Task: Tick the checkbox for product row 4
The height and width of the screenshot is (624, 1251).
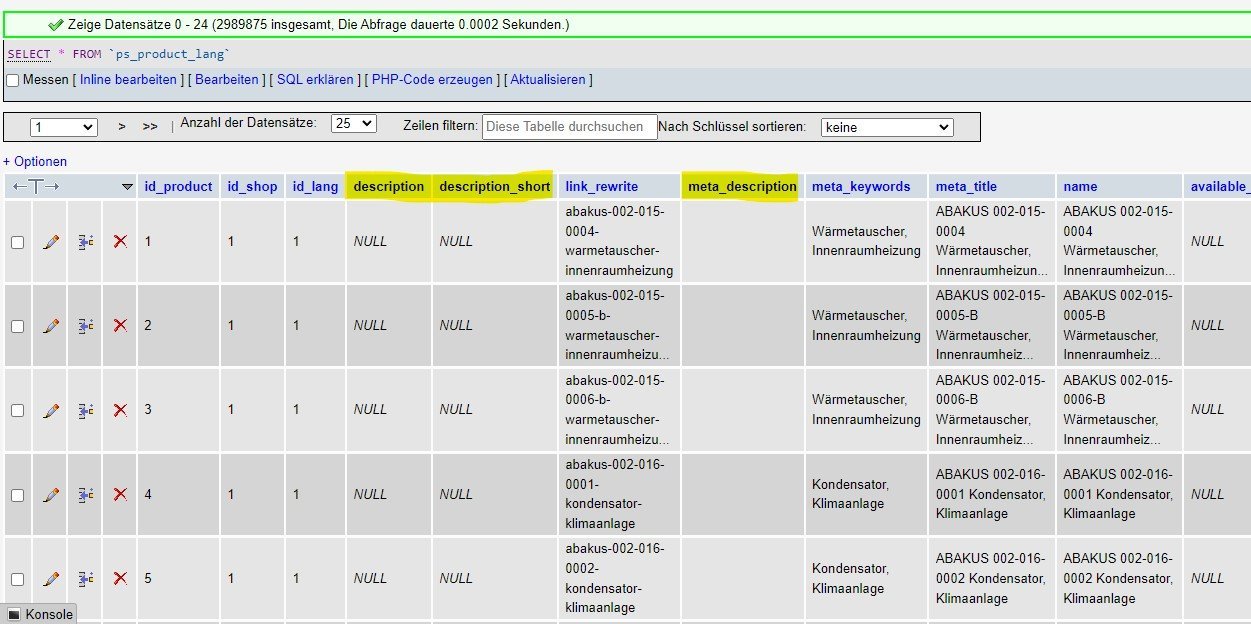Action: coord(17,495)
